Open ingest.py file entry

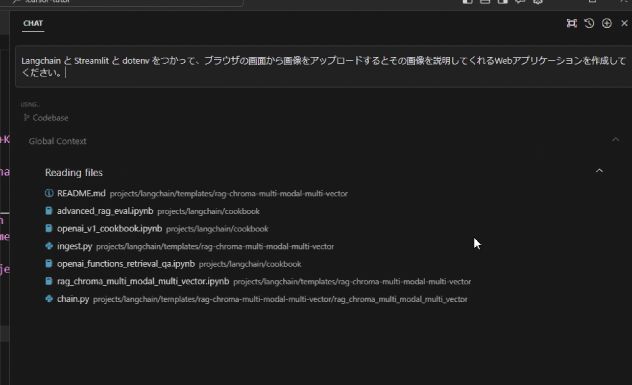[75, 246]
